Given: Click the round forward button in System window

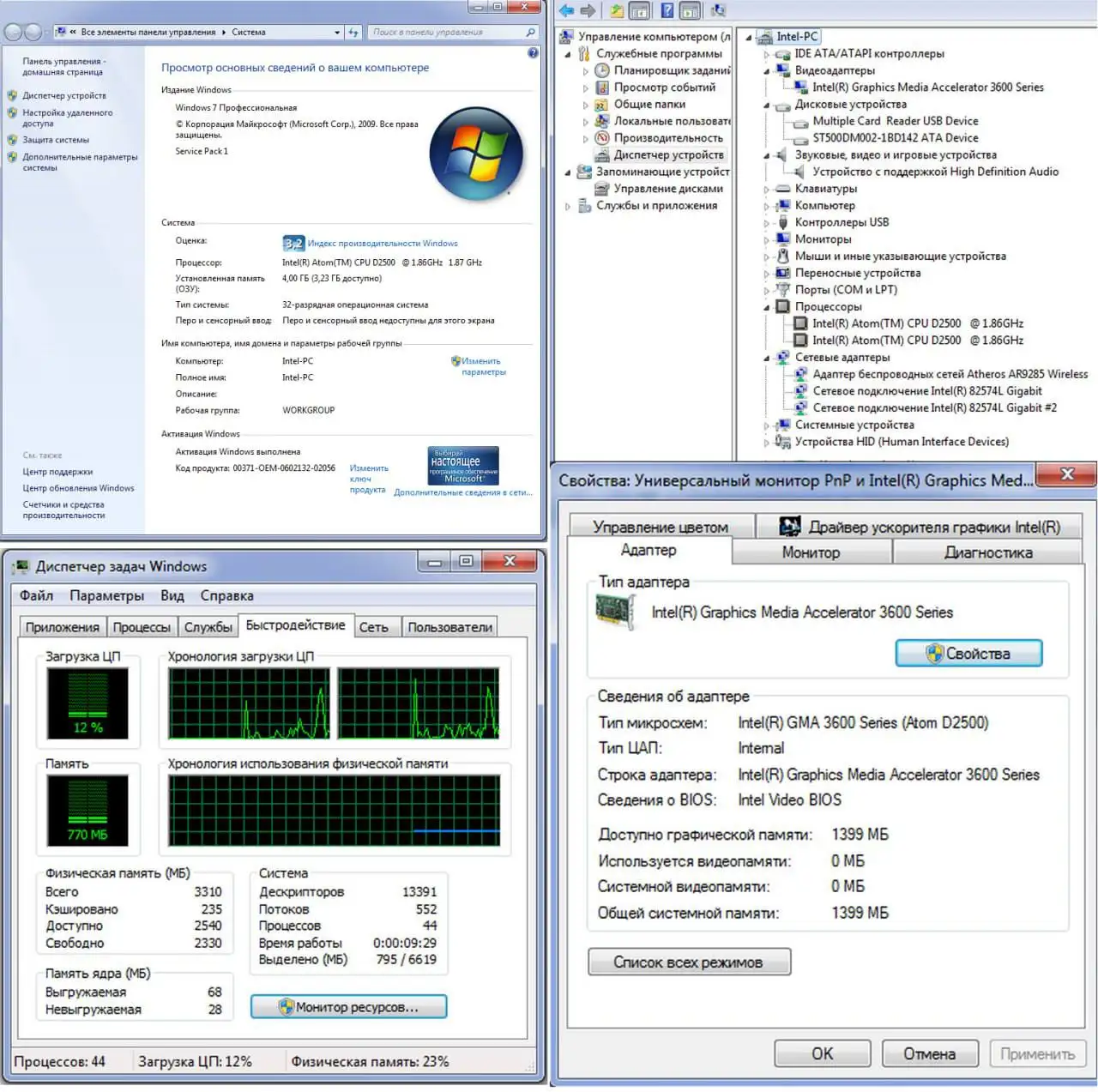Looking at the screenshot, I should (x=33, y=33).
